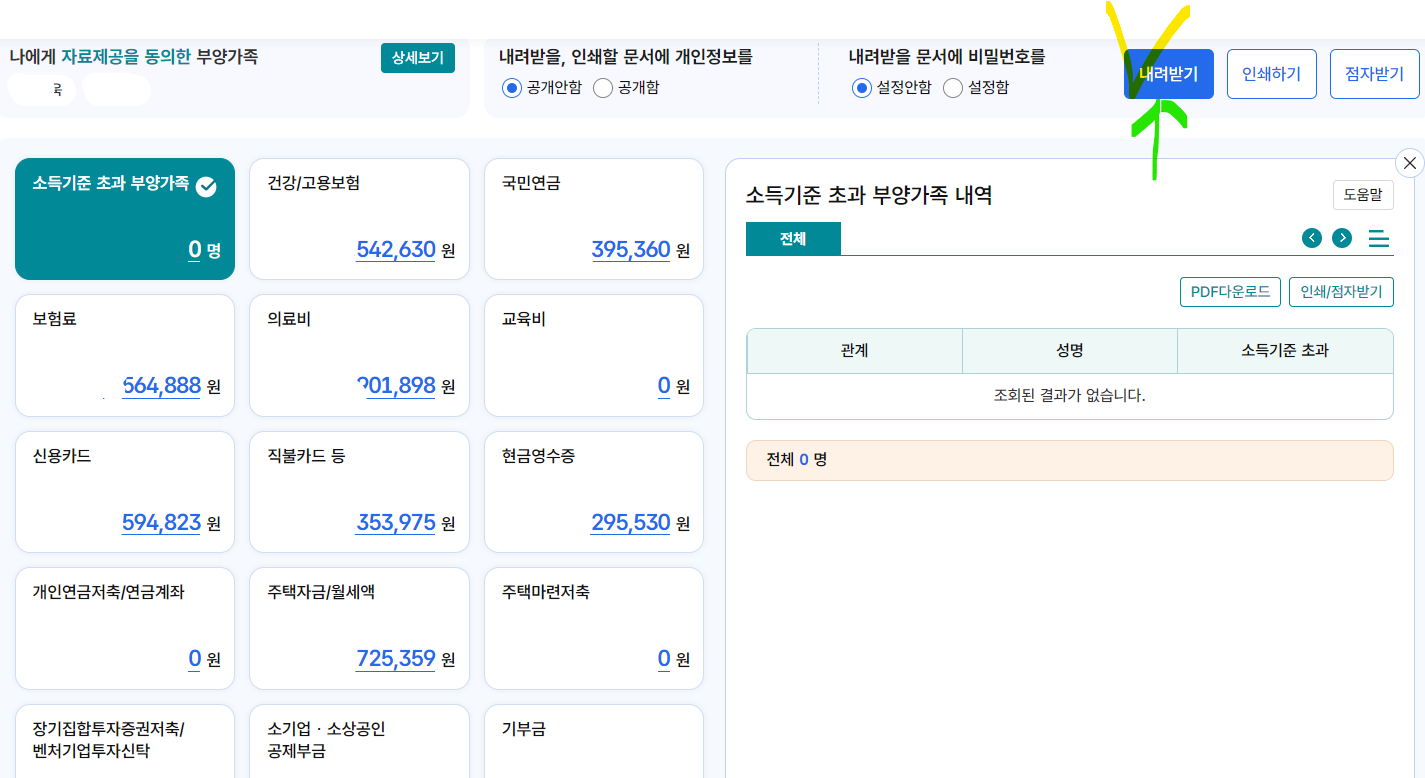
Task: Click the 소득기준 초과 부양가족 내역 heading
Action: [x=869, y=195]
